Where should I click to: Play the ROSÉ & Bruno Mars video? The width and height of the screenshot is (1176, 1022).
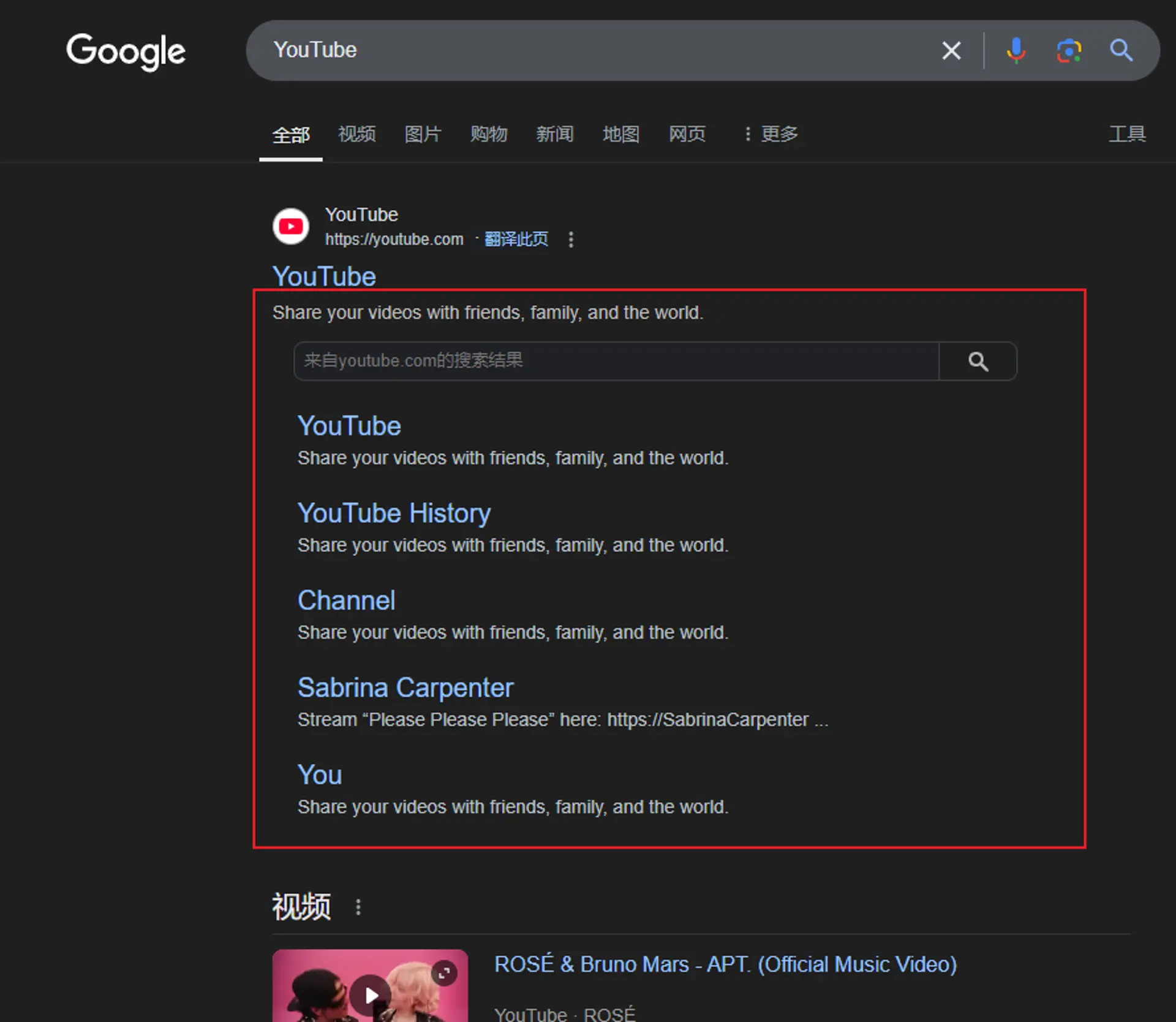[370, 994]
